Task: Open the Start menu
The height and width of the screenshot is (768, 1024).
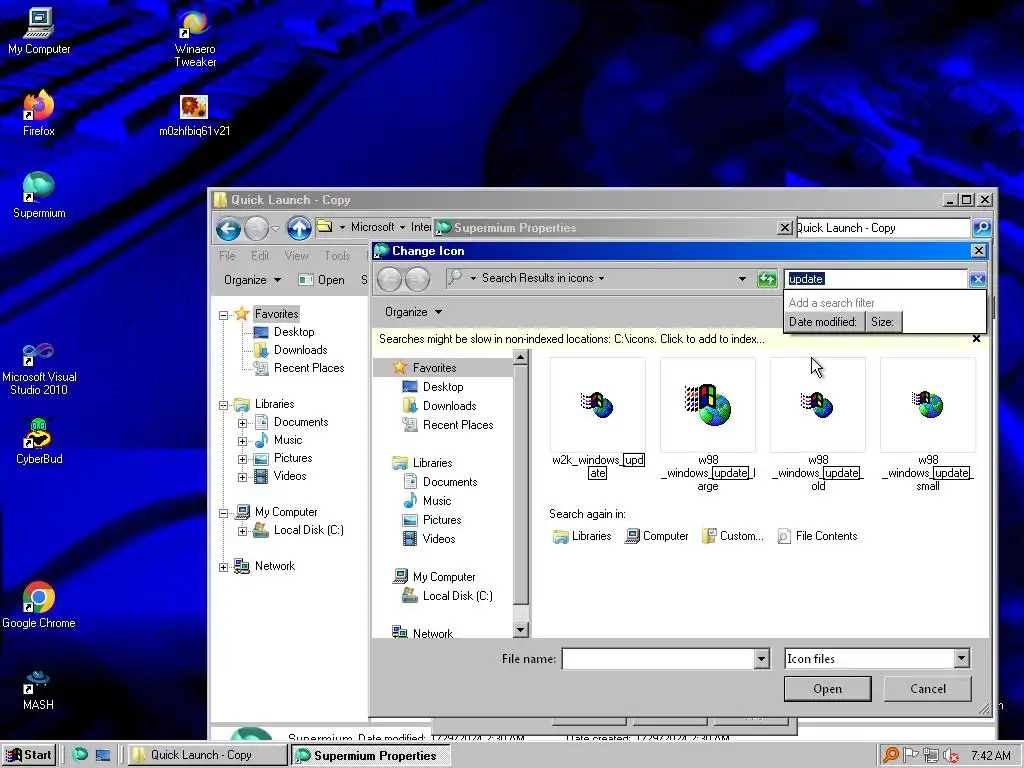Action: point(29,755)
